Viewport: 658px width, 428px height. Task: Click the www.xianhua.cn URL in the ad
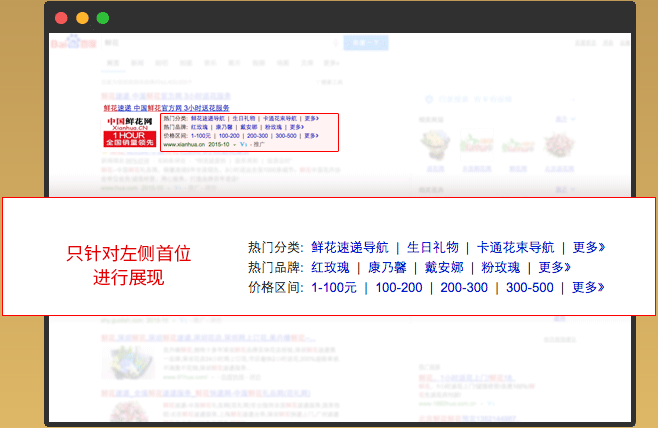pyautogui.click(x=188, y=145)
